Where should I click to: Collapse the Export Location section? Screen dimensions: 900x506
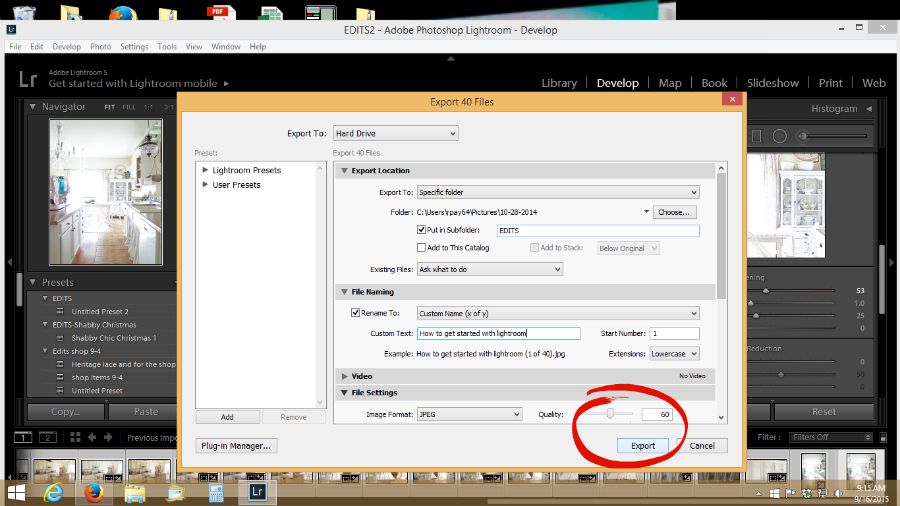coord(344,170)
